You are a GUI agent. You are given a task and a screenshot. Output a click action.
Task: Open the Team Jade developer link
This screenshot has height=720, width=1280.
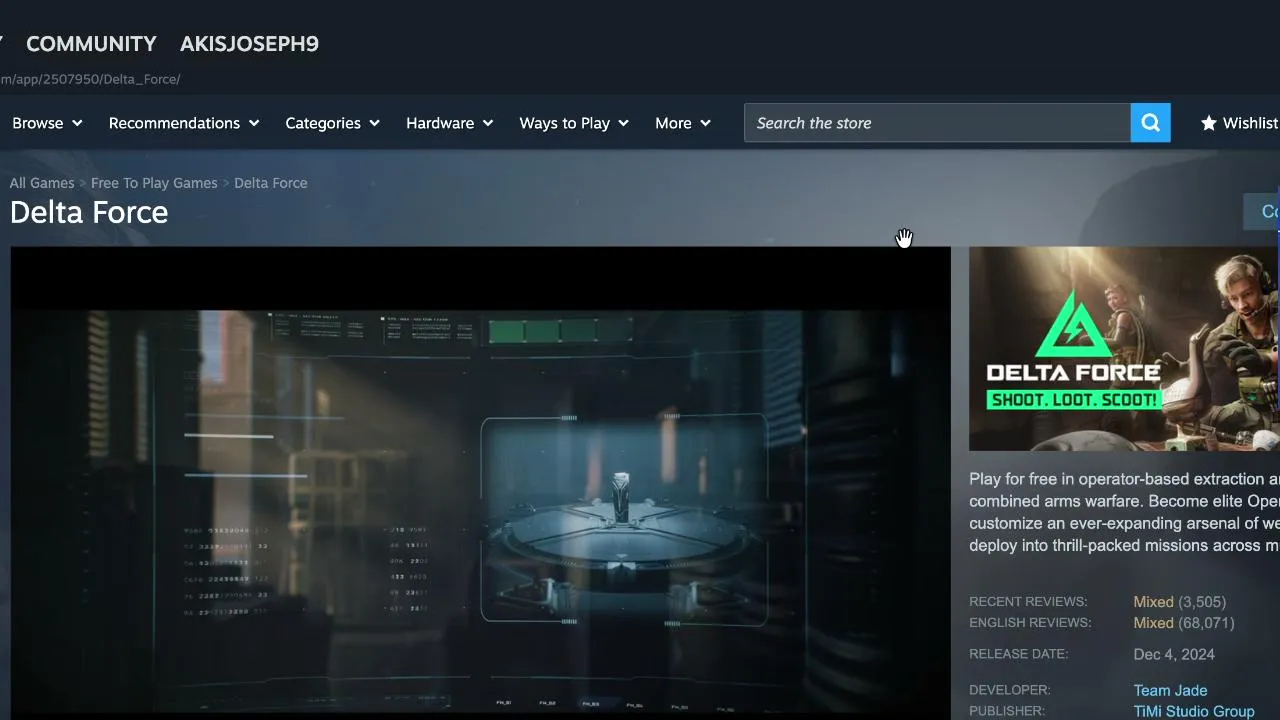point(1170,690)
